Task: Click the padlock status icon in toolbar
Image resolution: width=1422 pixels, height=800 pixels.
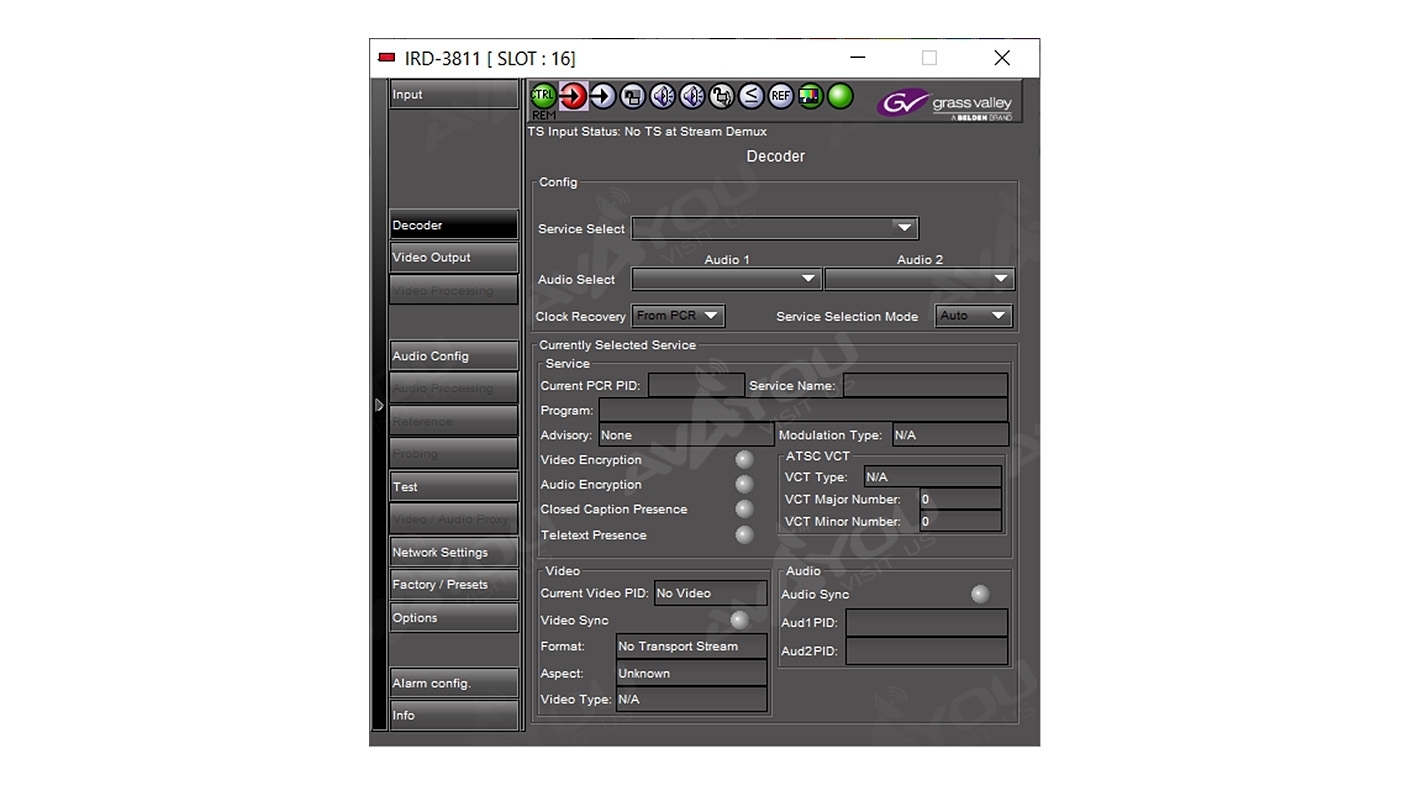Action: click(721, 96)
